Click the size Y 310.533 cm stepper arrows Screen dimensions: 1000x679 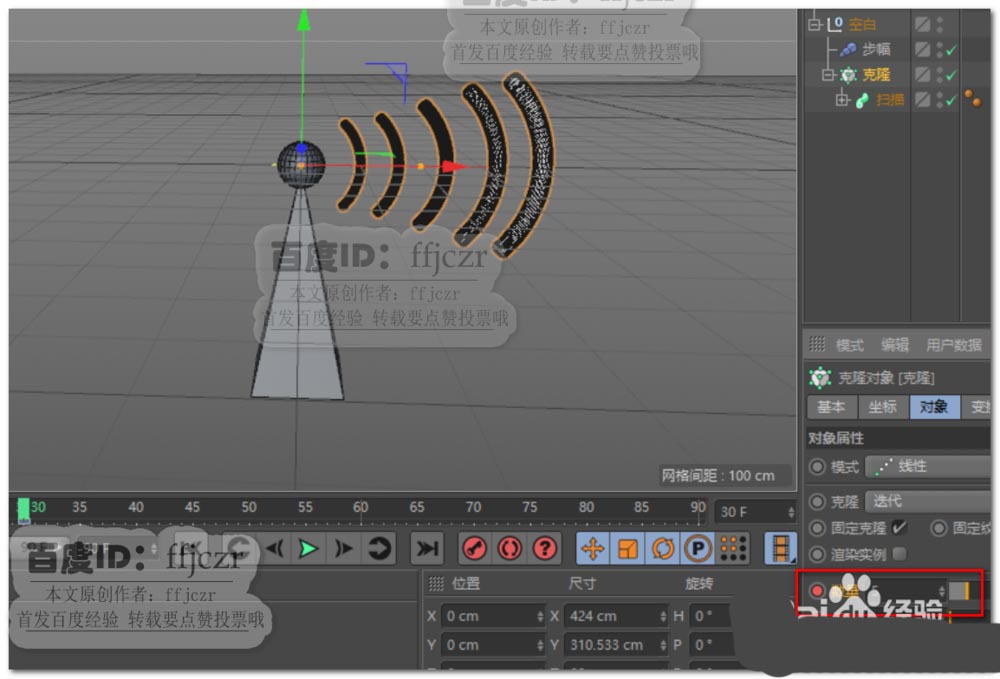coord(663,645)
